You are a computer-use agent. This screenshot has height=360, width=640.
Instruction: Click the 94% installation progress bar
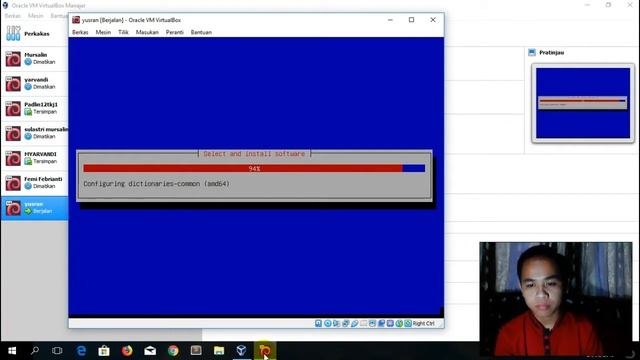[x=254, y=168]
